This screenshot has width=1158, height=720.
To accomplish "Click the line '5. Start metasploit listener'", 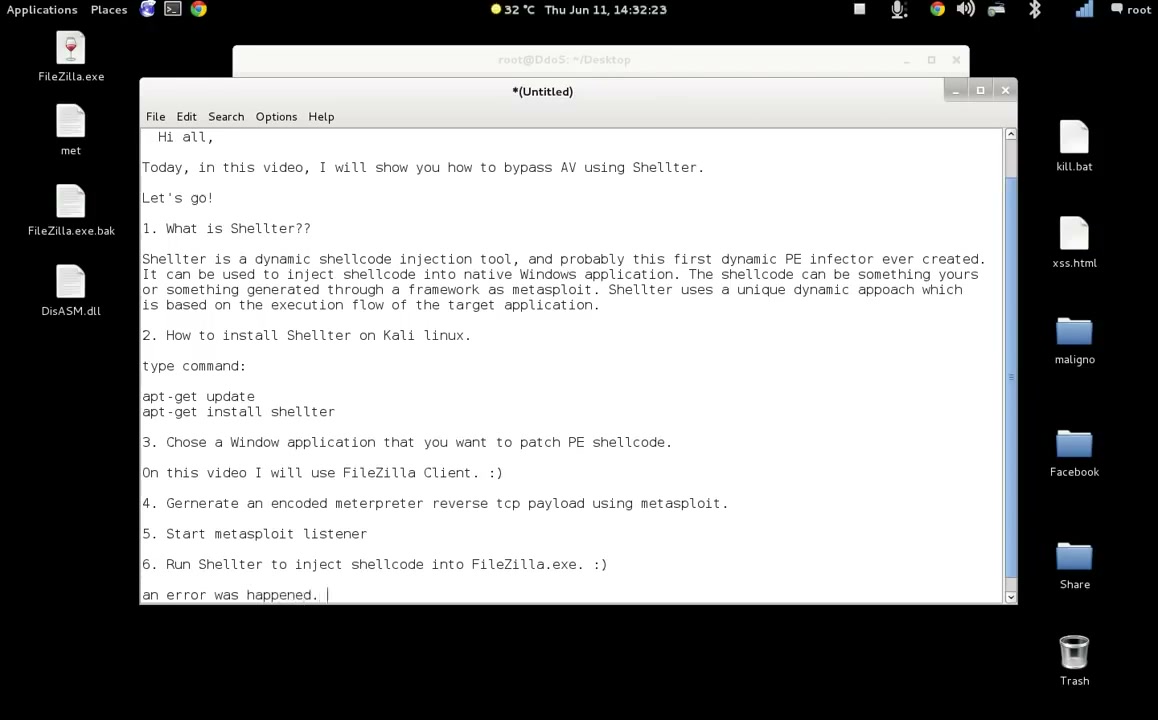I will [x=254, y=534].
